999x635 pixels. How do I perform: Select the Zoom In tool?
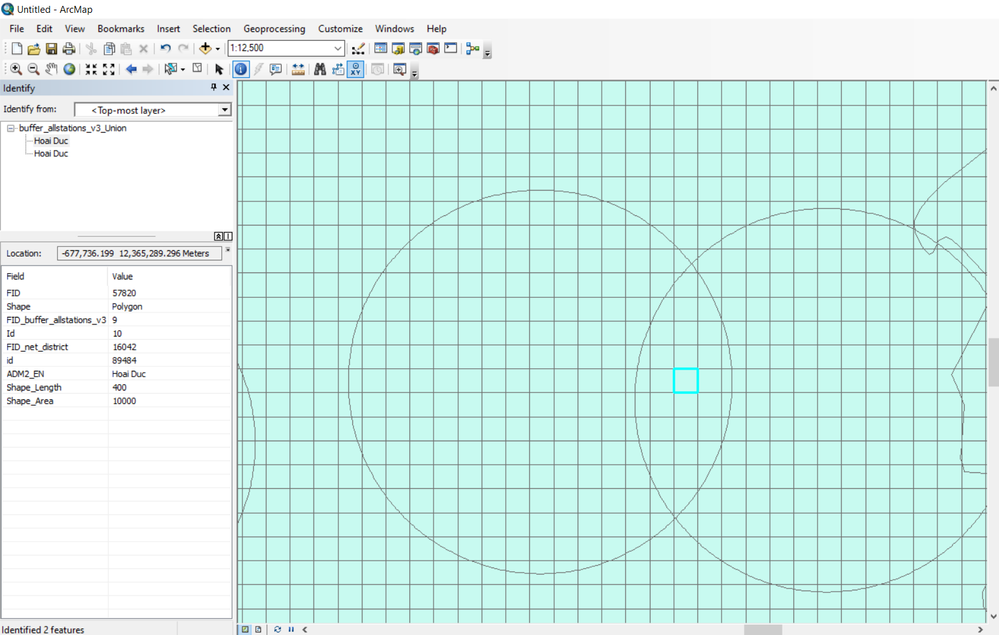click(x=16, y=69)
